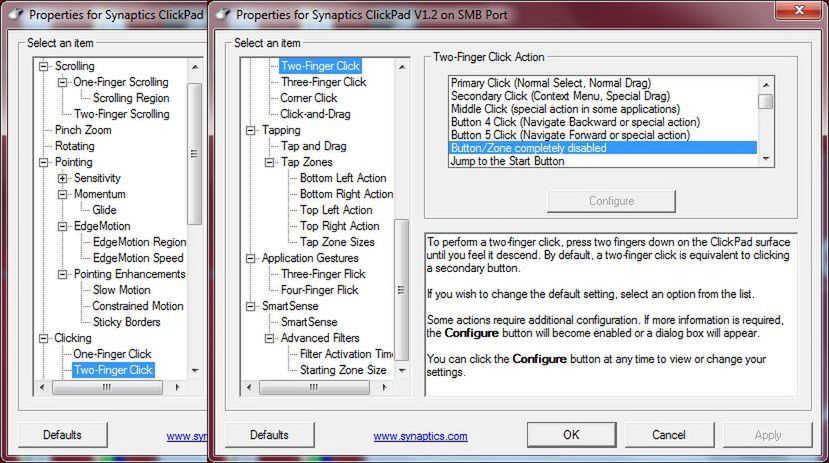Select Top Left Action item
Screen dimensions: 829x463
336,210
